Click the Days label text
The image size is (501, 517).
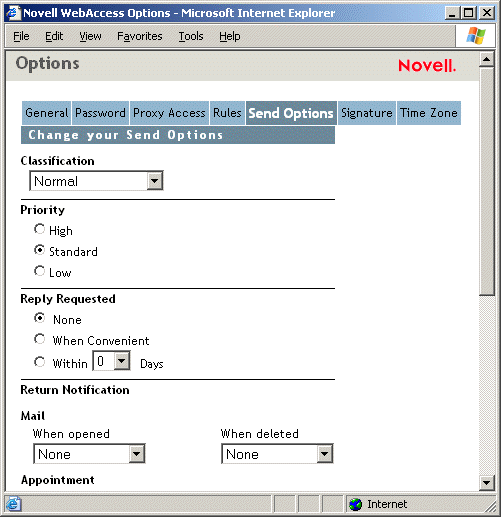(x=152, y=364)
